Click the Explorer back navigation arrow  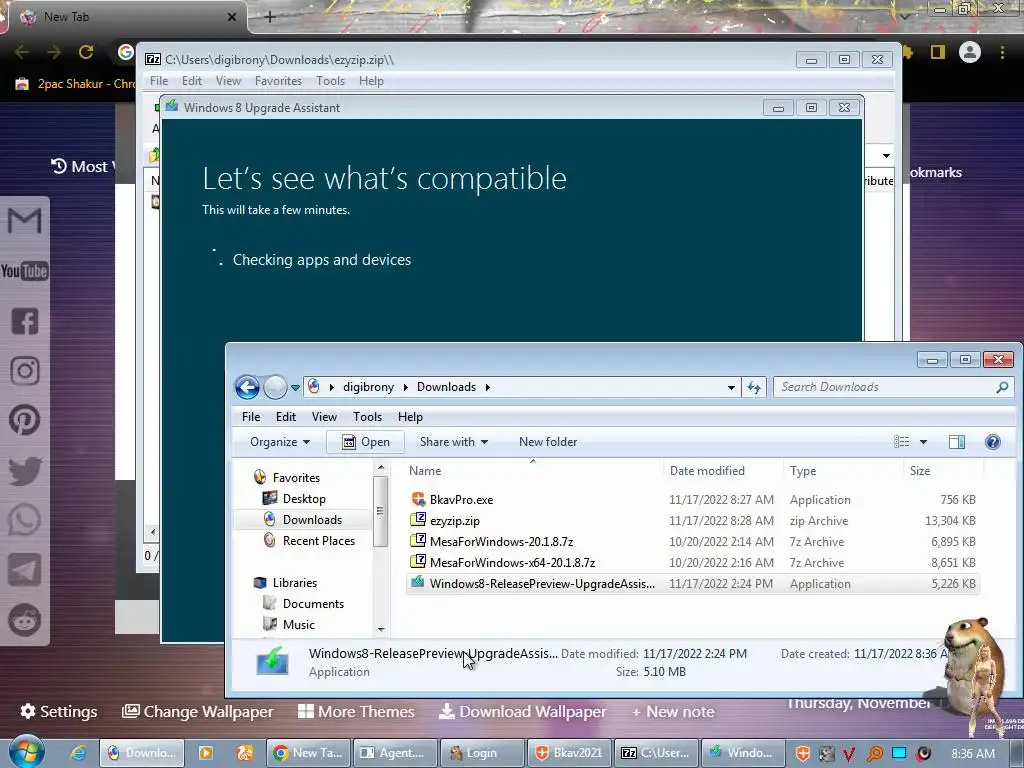[248, 387]
